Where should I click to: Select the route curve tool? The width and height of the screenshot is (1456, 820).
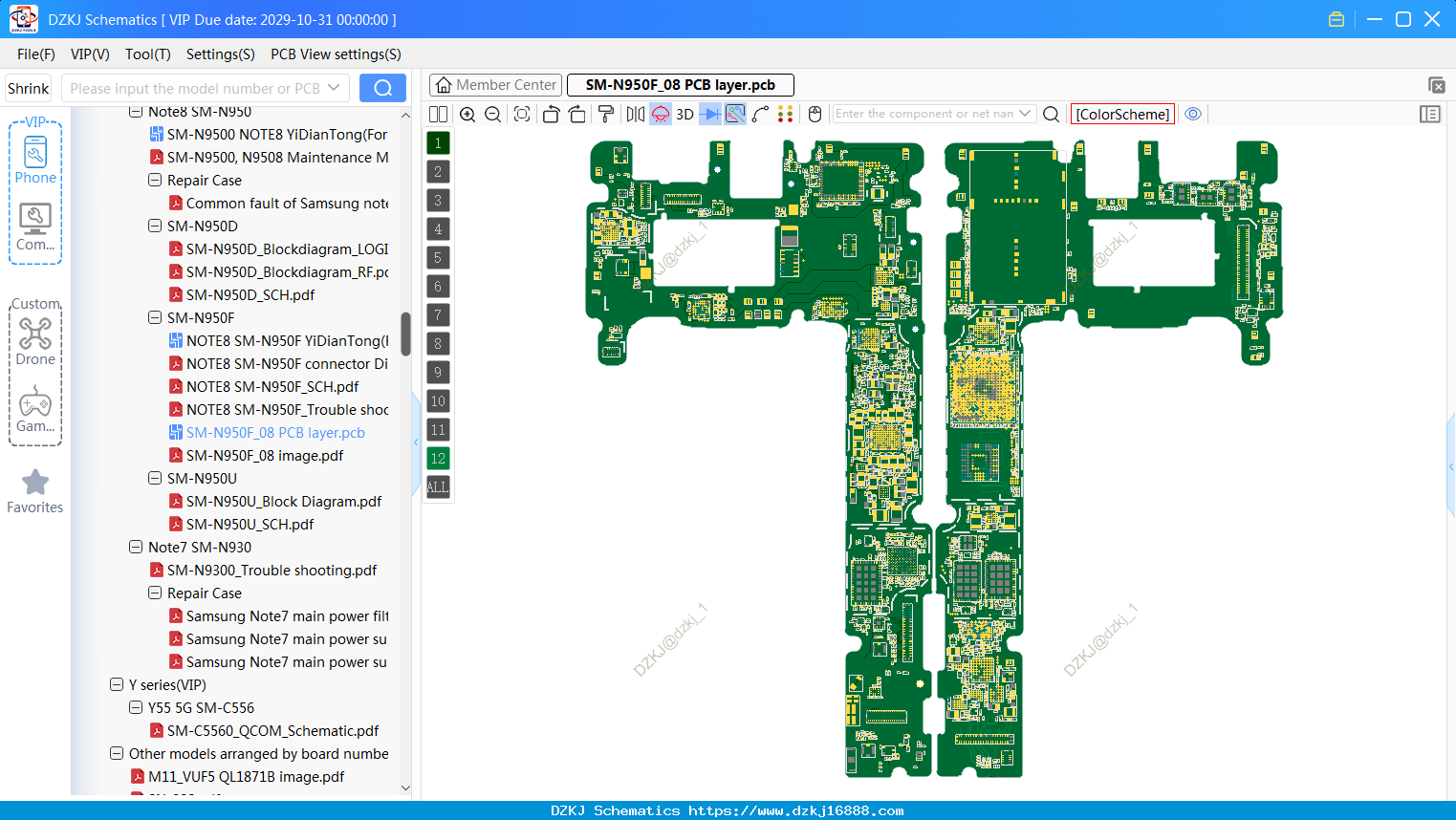point(761,114)
